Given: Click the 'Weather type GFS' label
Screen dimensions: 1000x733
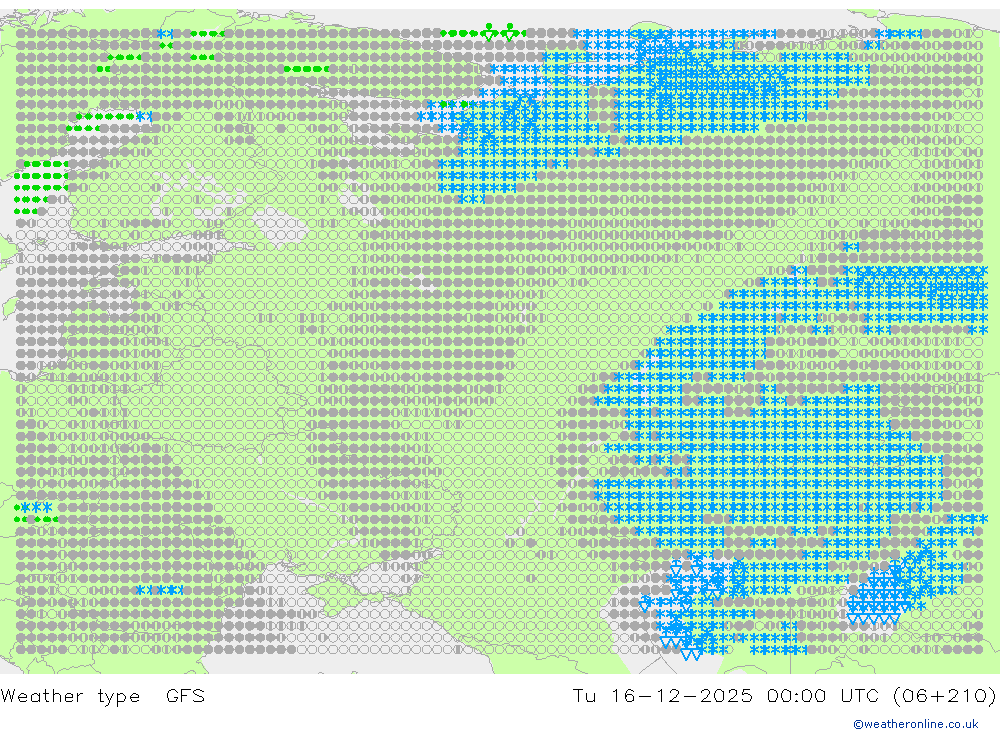Looking at the screenshot, I should pyautogui.click(x=103, y=695).
